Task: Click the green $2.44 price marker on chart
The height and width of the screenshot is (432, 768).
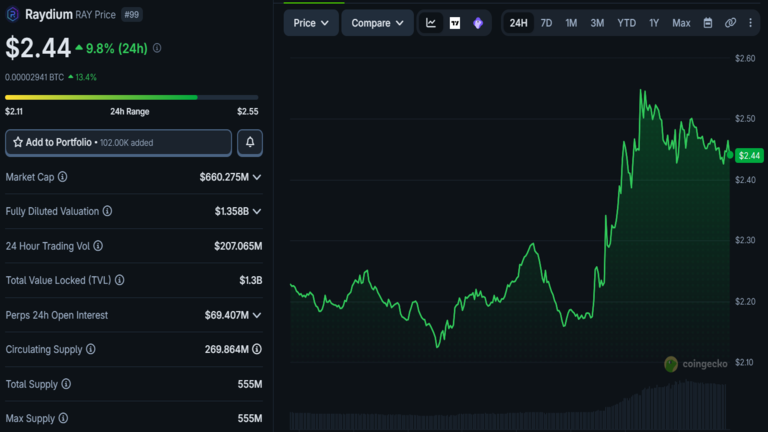Action: point(749,156)
